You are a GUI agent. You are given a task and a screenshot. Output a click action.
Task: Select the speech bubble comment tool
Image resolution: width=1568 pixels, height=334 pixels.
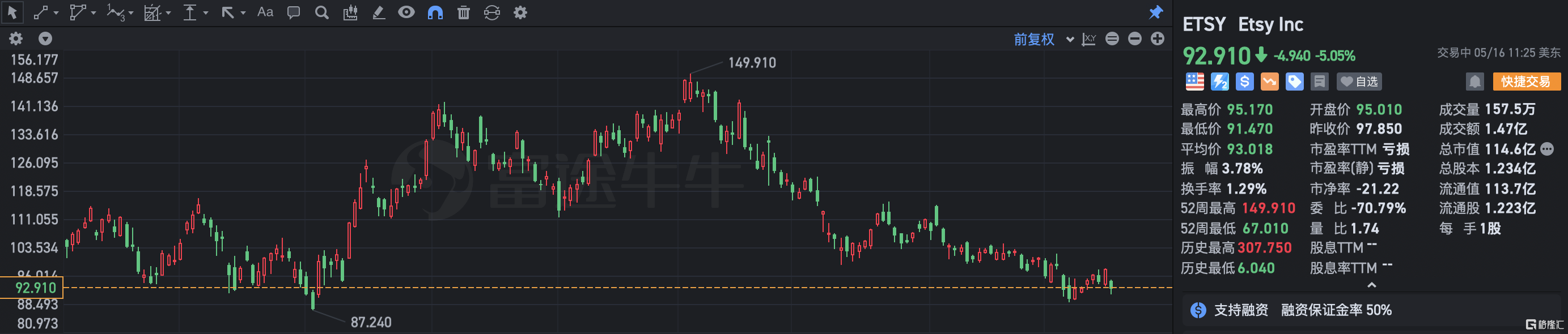tap(294, 12)
